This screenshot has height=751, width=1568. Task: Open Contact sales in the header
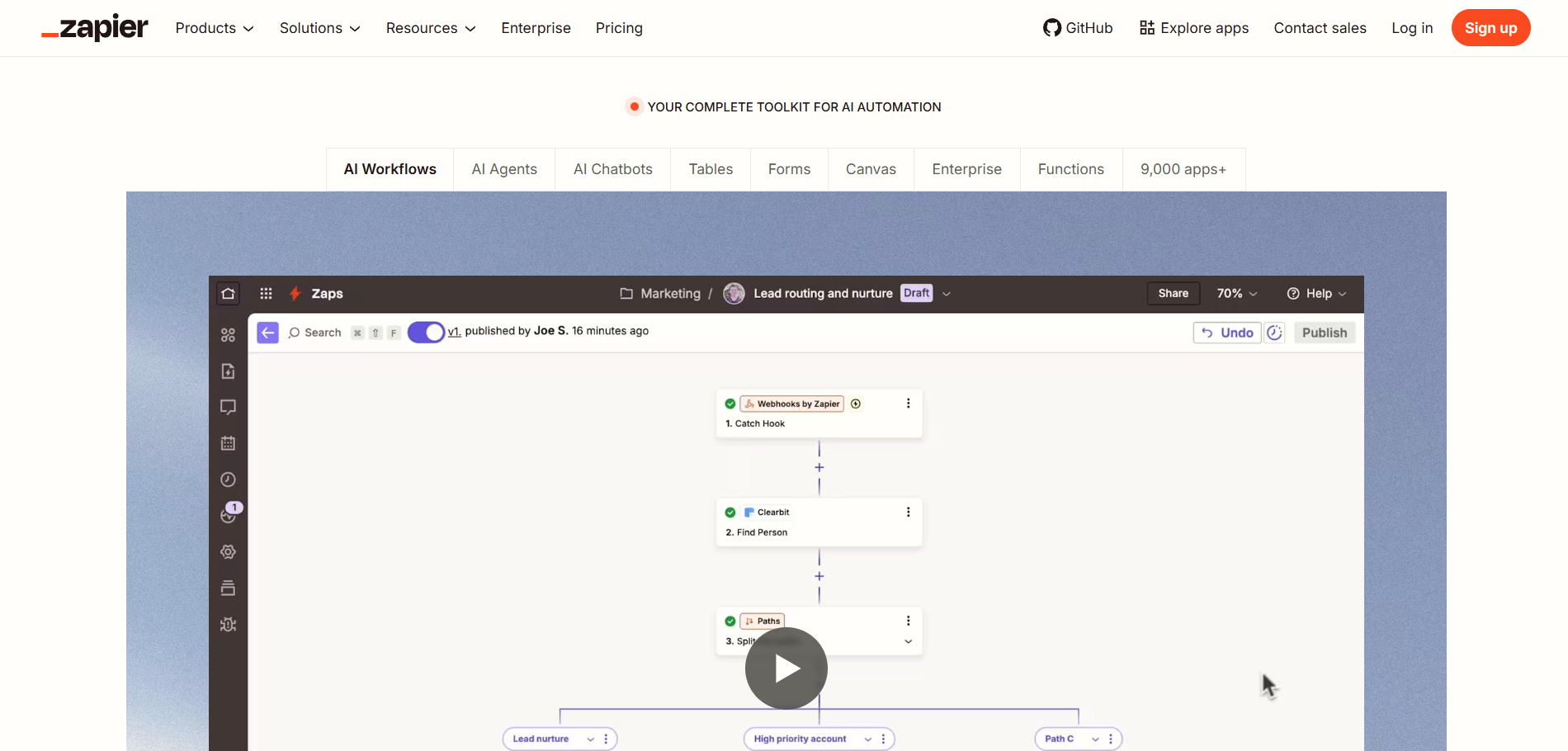(1320, 28)
